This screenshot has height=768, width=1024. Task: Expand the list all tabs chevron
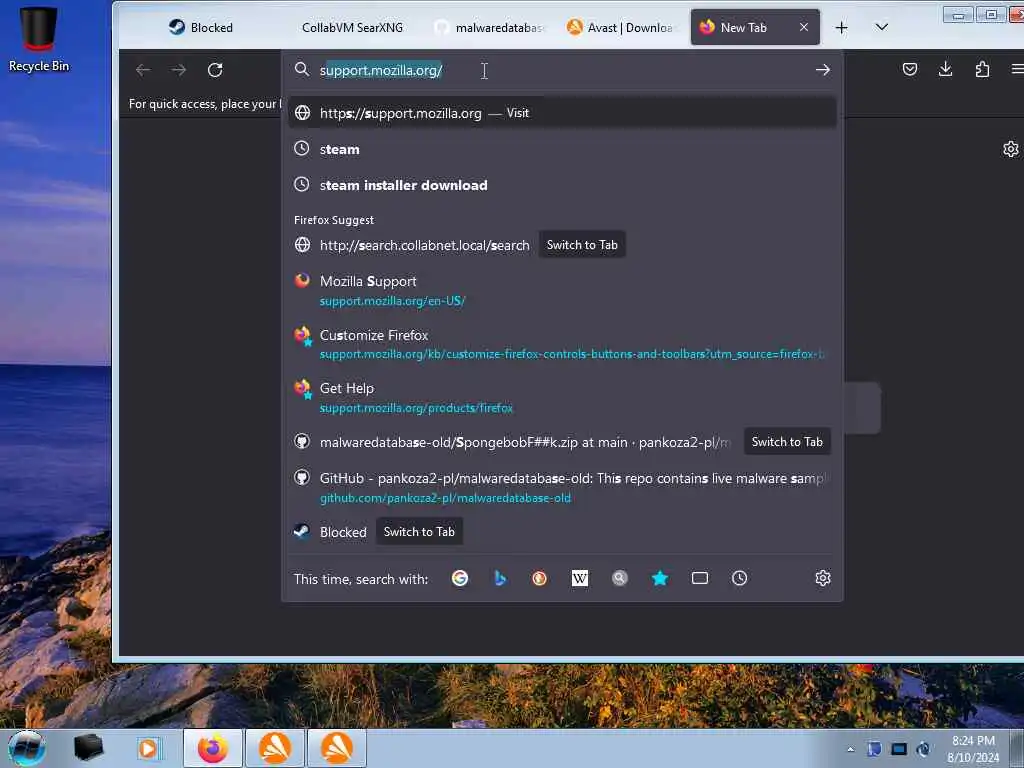(x=882, y=27)
